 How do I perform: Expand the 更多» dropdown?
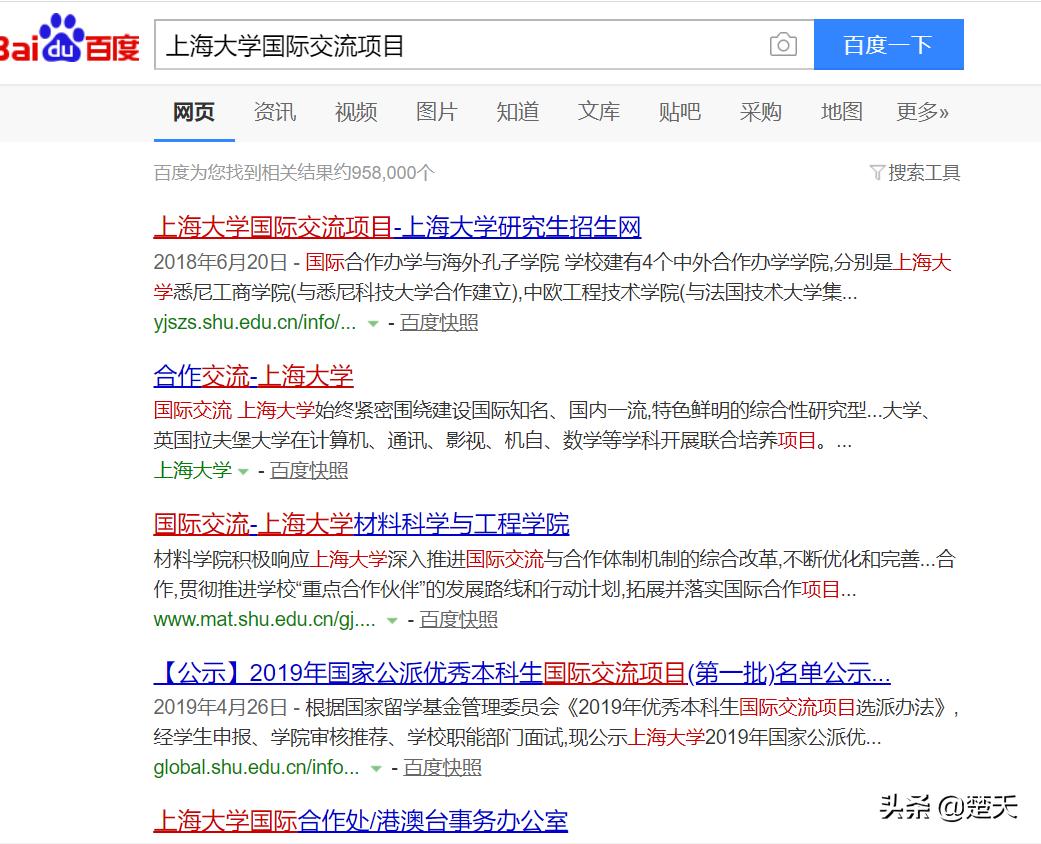pyautogui.click(x=921, y=112)
